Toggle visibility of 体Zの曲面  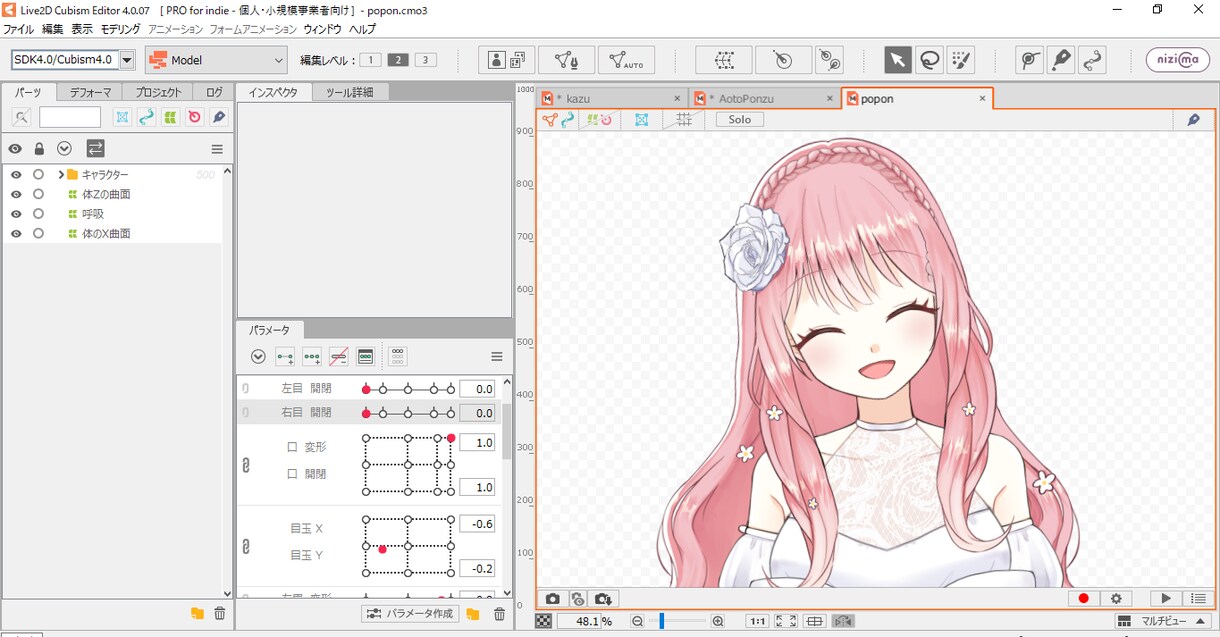(16, 194)
